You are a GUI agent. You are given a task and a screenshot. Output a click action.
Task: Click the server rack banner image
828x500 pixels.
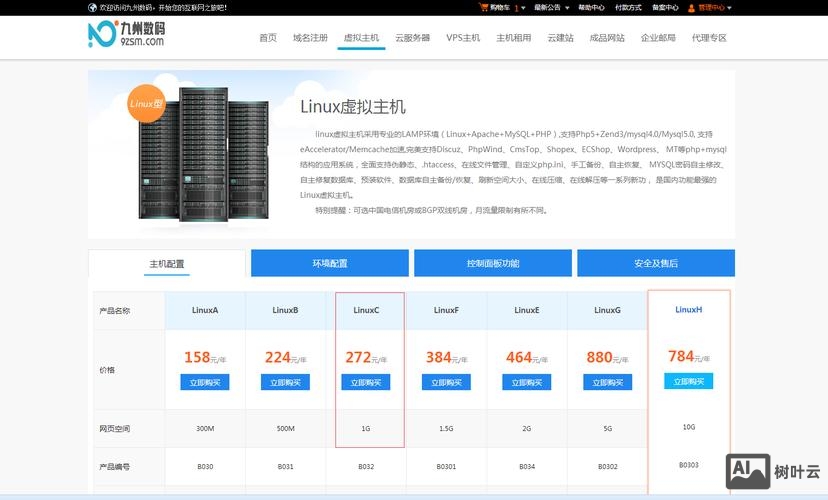tap(204, 154)
